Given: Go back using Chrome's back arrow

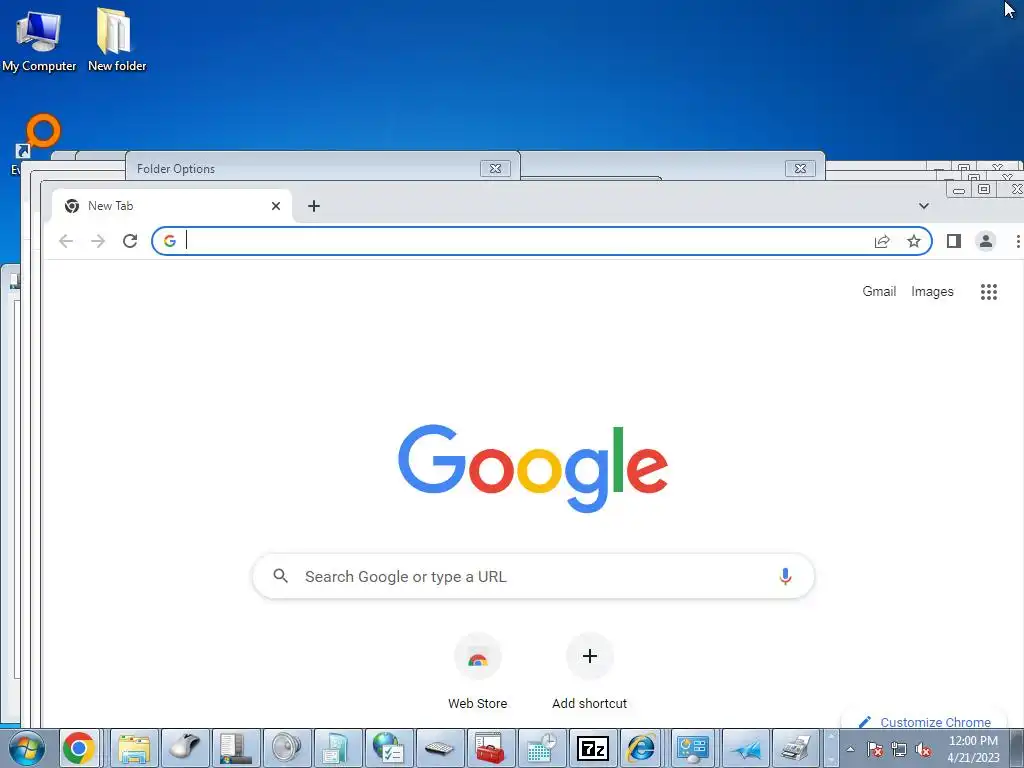Looking at the screenshot, I should (66, 241).
